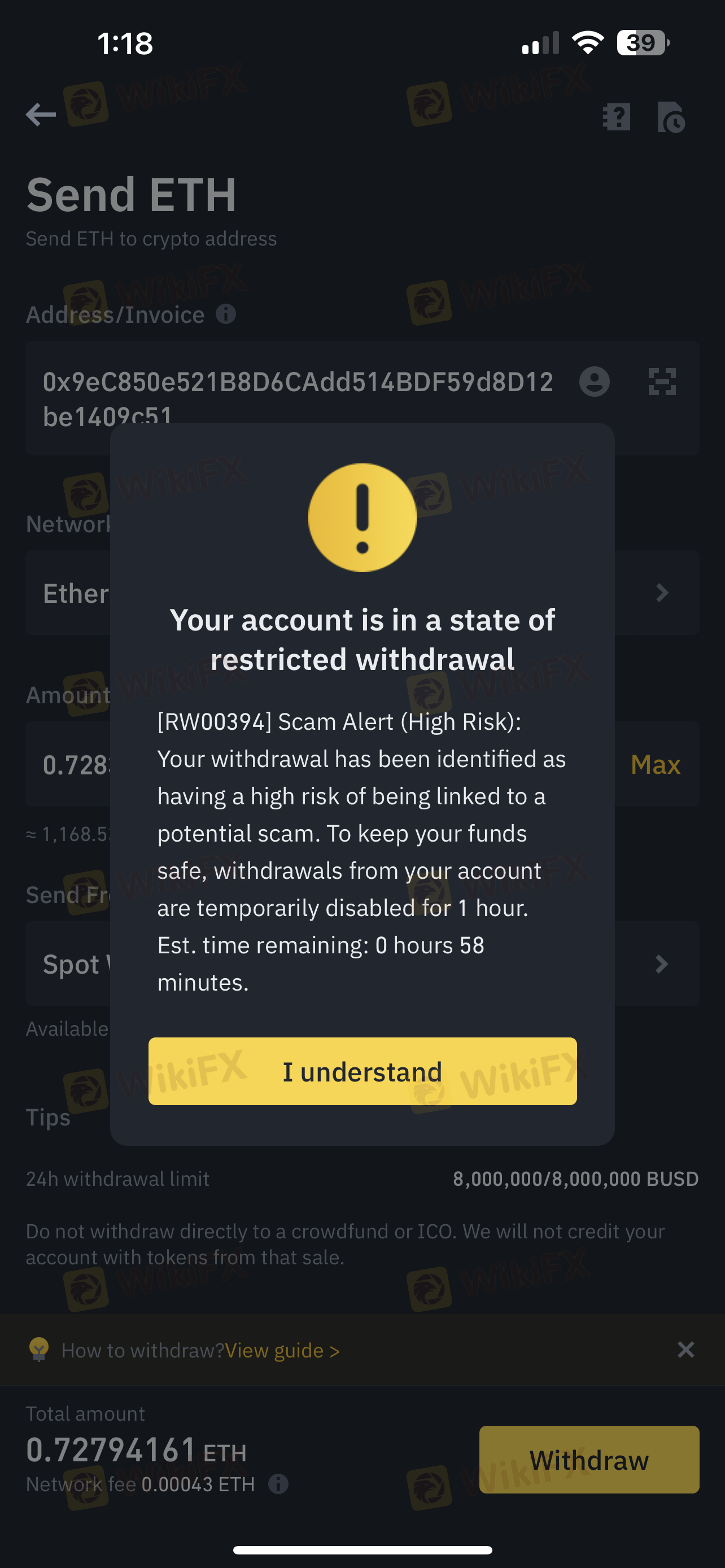This screenshot has height=1568, width=725.
Task: Tap the QR code scan icon
Action: point(662,382)
